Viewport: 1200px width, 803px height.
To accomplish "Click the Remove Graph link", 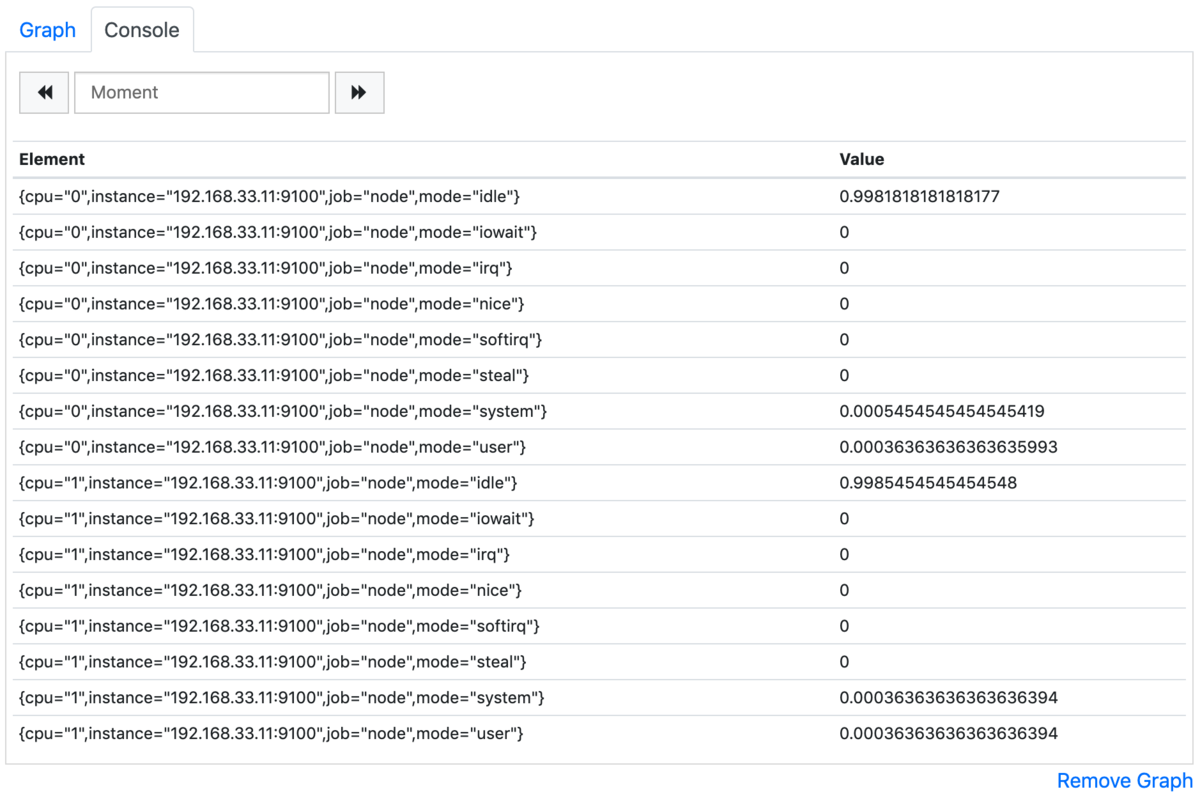I will click(1124, 781).
